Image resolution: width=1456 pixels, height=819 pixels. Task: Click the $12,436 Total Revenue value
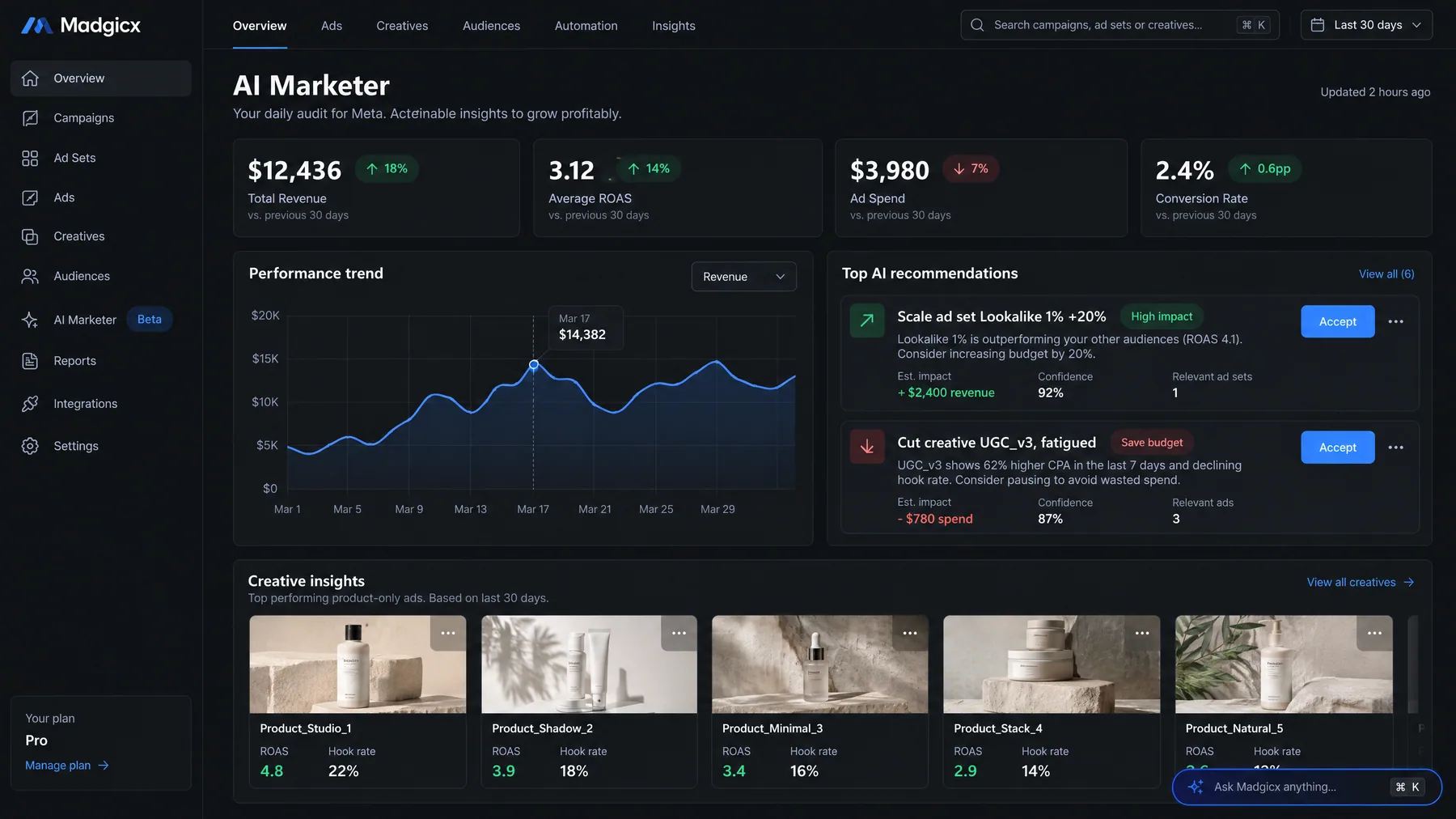pos(294,171)
